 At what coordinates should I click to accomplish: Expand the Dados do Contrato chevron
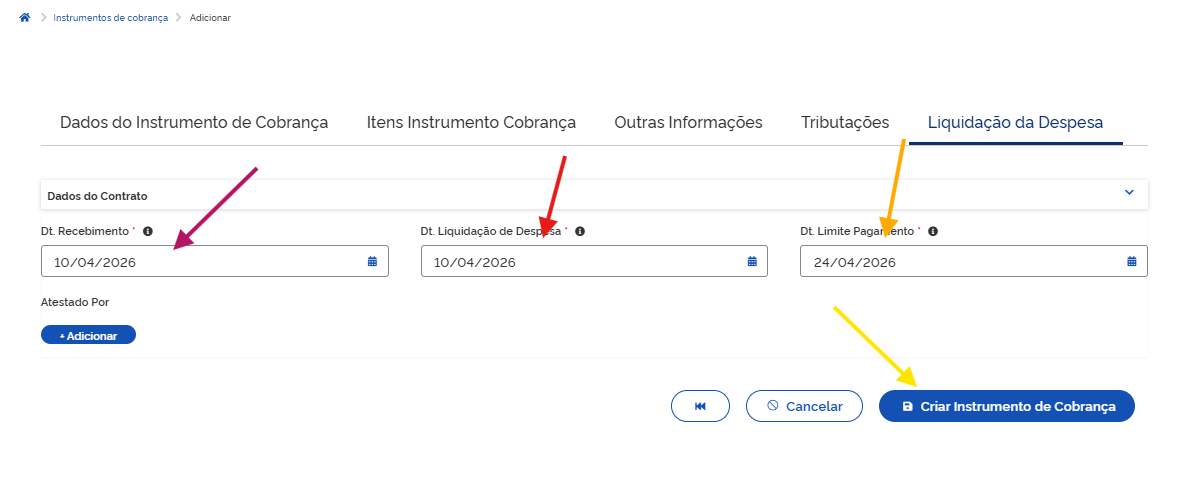(1129, 192)
